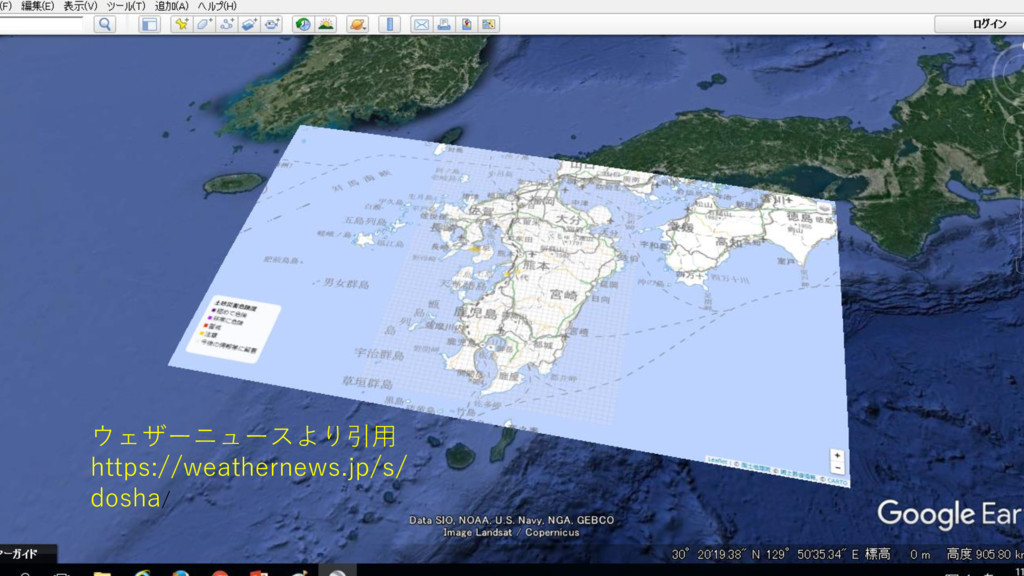The height and width of the screenshot is (576, 1024).
Task: Open the 編集(E) menu
Action: (37, 6)
